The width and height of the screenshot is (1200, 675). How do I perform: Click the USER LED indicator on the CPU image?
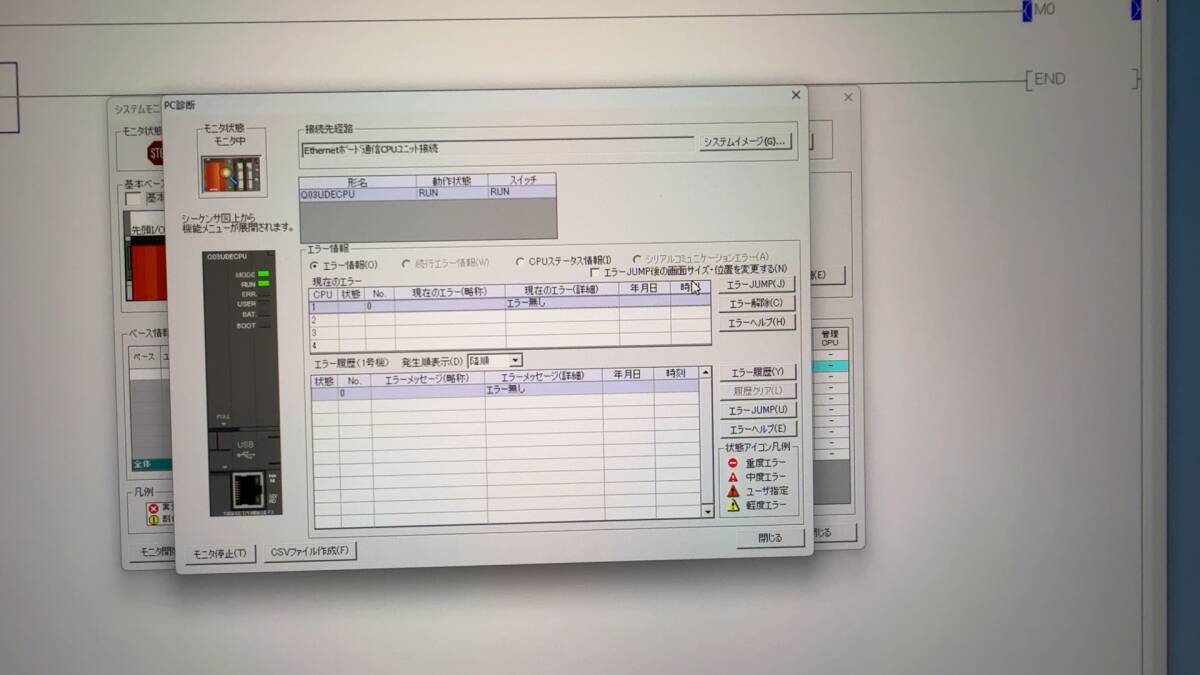click(264, 304)
